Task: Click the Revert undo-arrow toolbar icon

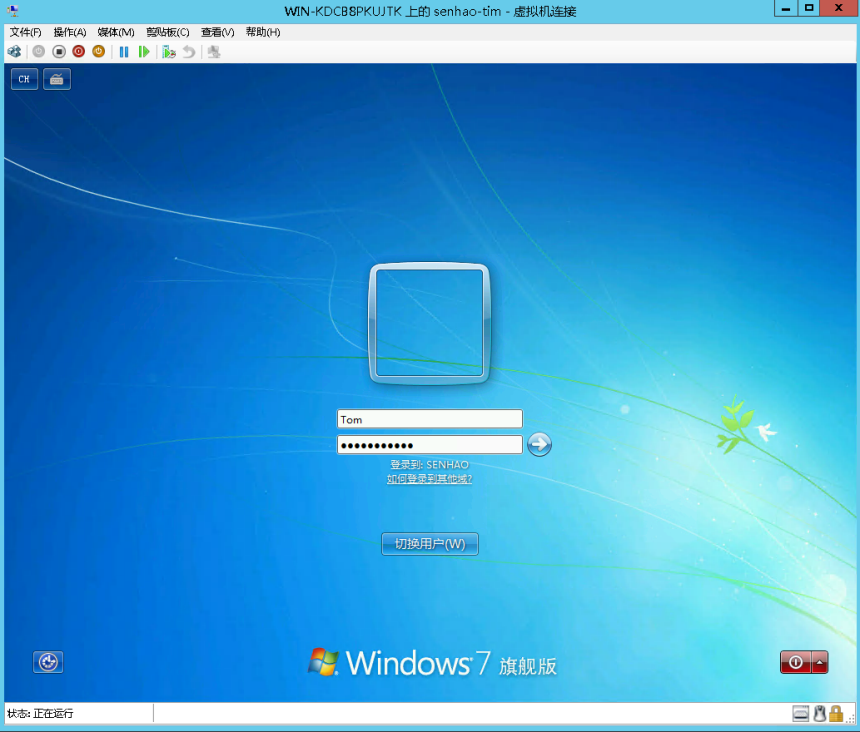Action: [189, 52]
